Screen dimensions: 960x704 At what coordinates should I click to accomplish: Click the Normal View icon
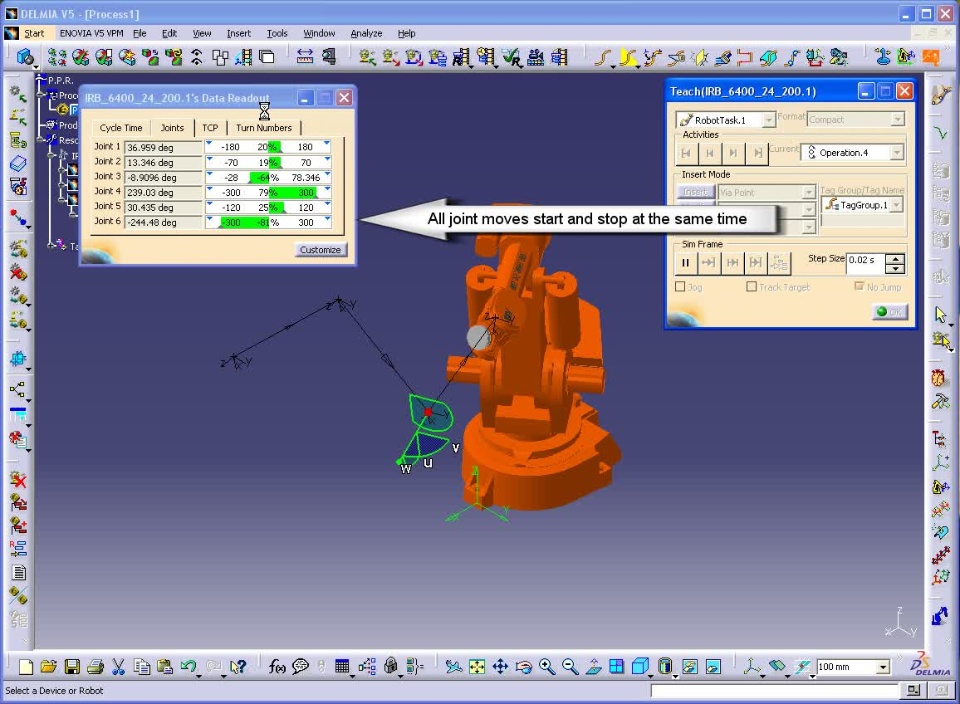[x=593, y=667]
